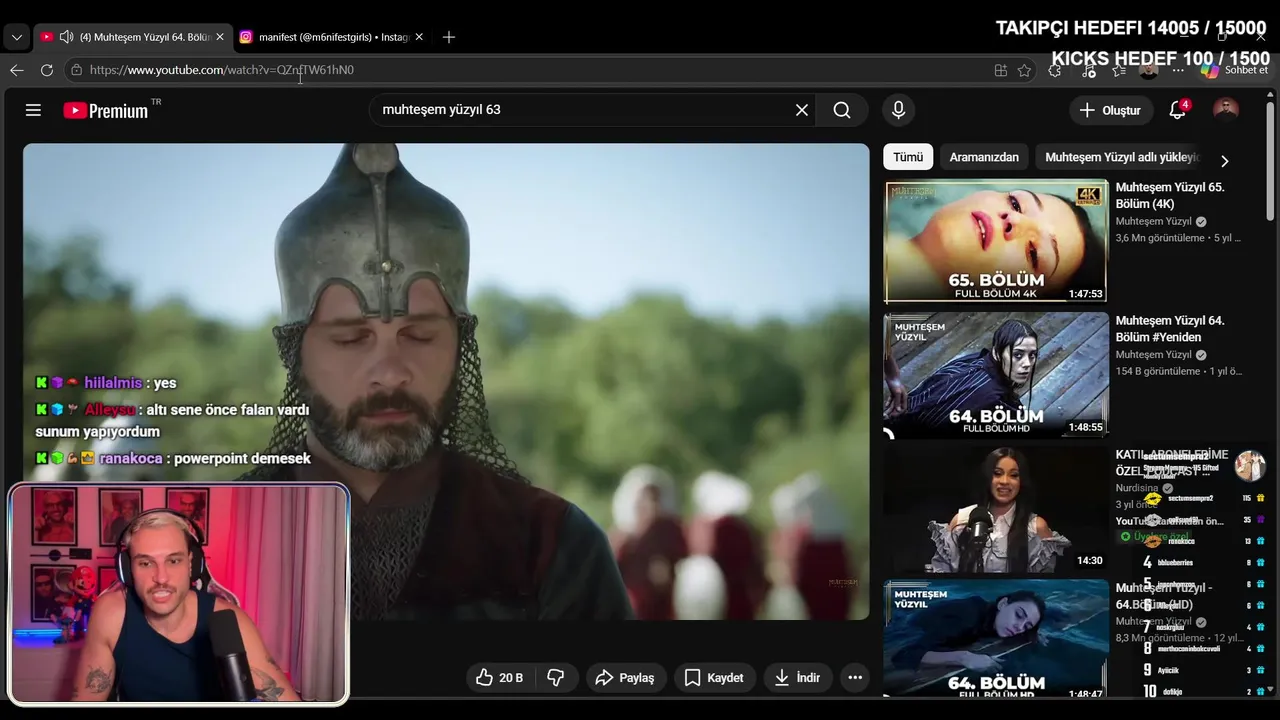
Task: Open Muhteşem Yüzyıl 65. Bölüm (4K) title
Action: click(1170, 195)
